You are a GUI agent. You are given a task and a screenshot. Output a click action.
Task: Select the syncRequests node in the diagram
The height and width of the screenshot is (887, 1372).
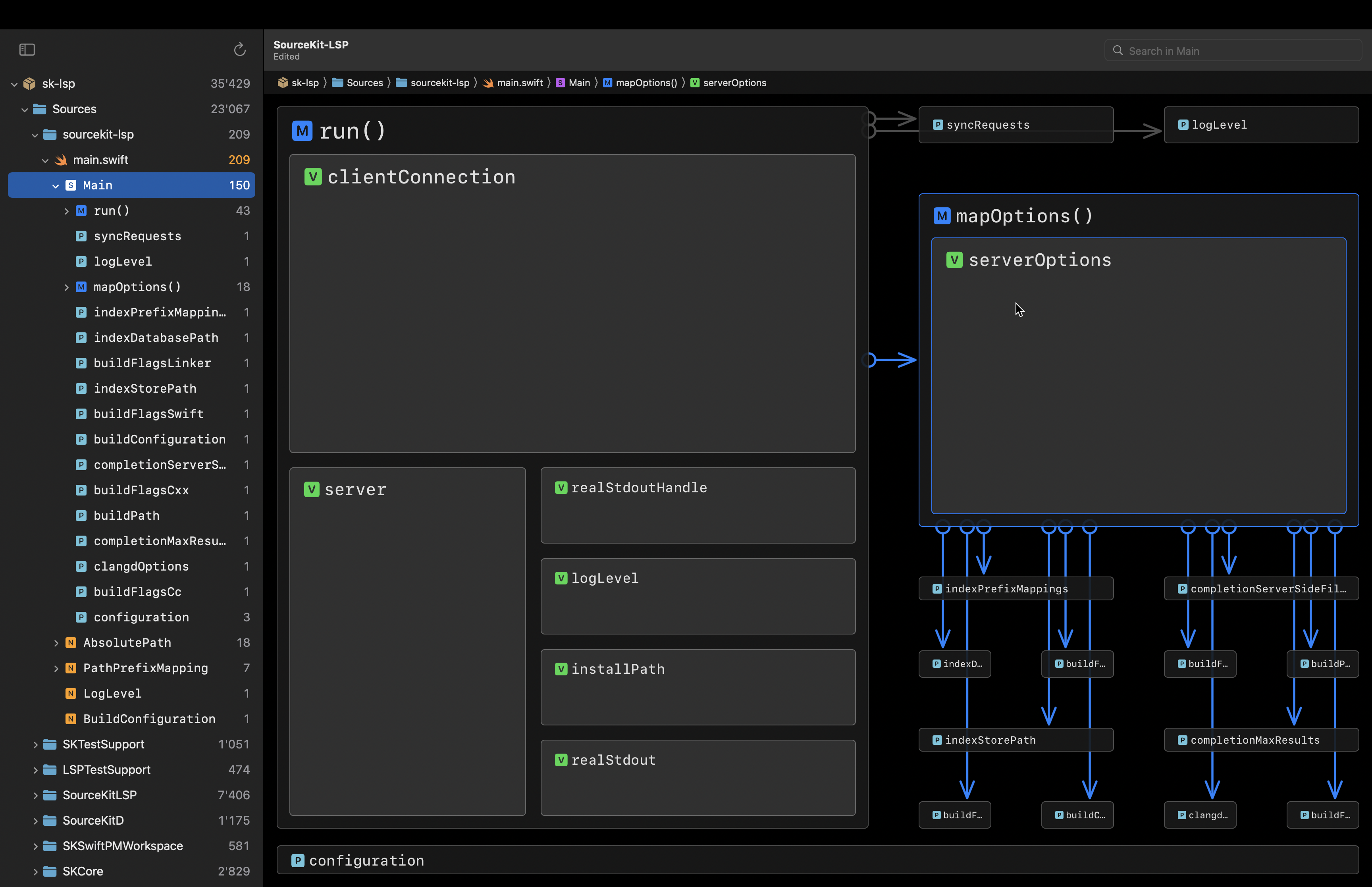point(1016,125)
